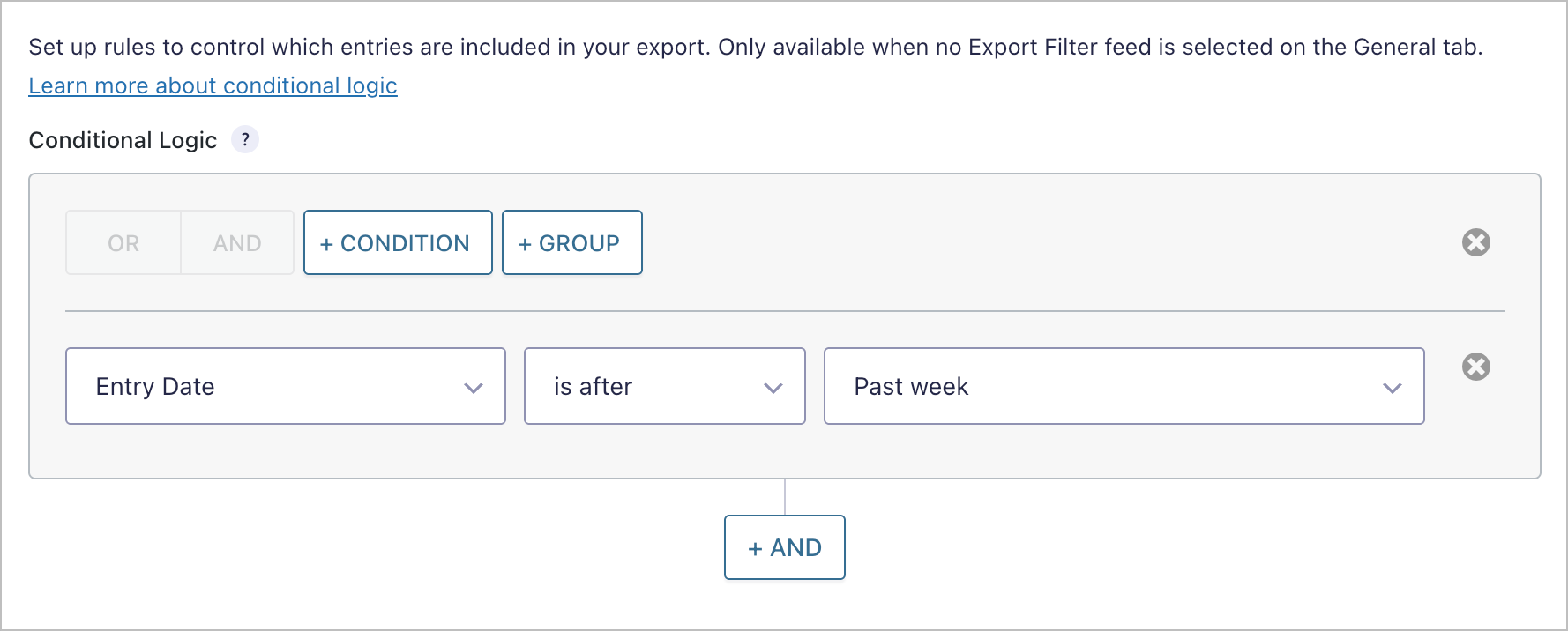Open the 'Past week' value dropdown
This screenshot has width=1568, height=631.
pyautogui.click(x=1124, y=386)
